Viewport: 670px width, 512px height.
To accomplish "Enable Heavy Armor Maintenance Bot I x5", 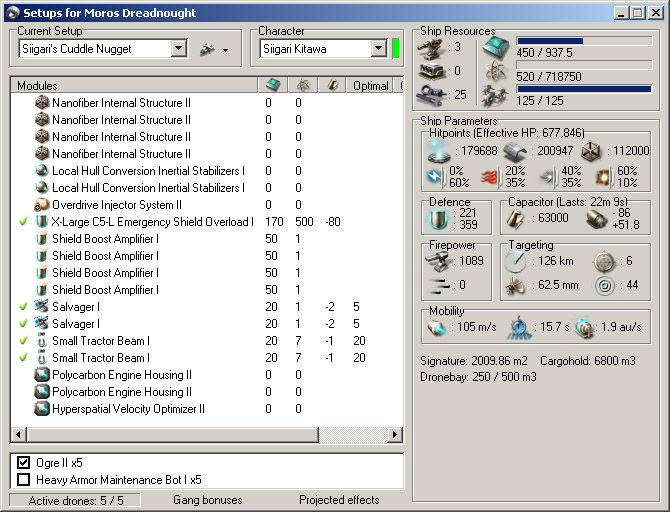I will tap(24, 479).
